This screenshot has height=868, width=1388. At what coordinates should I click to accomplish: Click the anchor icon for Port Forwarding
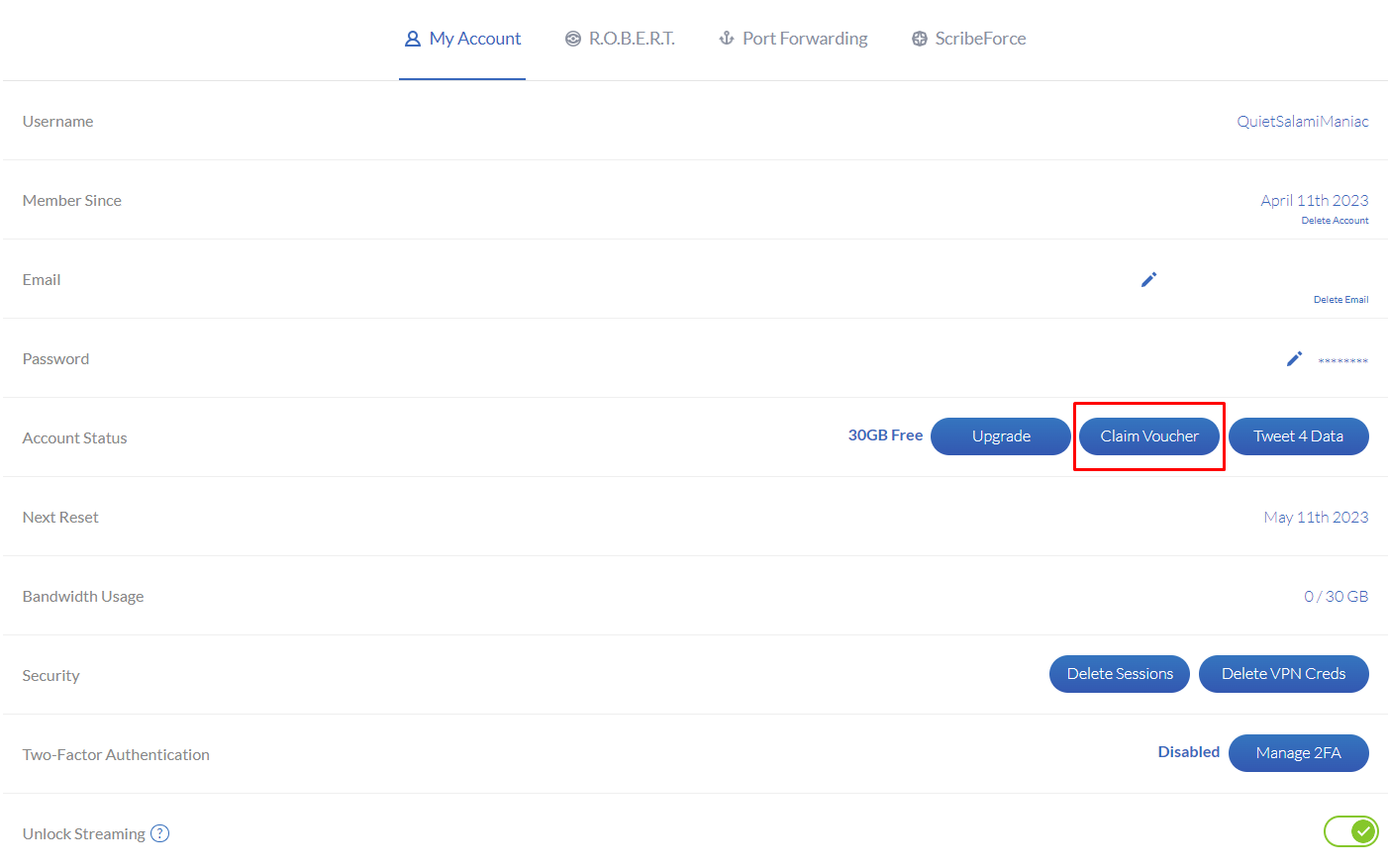[x=727, y=39]
